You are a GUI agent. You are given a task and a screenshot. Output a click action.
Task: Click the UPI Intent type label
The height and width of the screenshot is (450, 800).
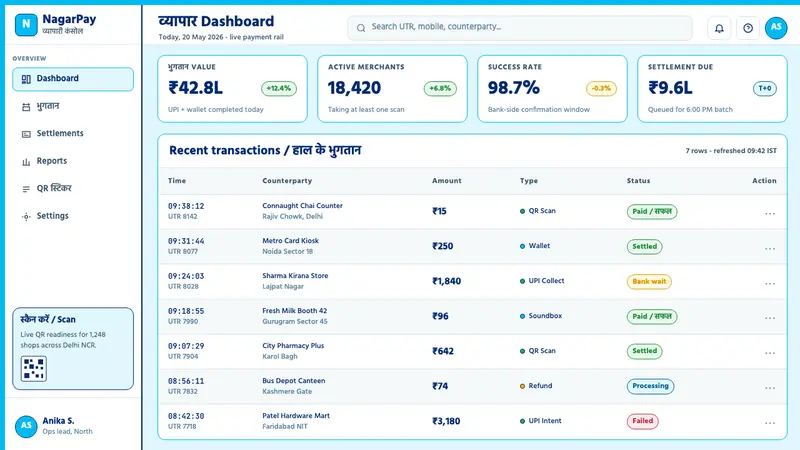coord(545,421)
